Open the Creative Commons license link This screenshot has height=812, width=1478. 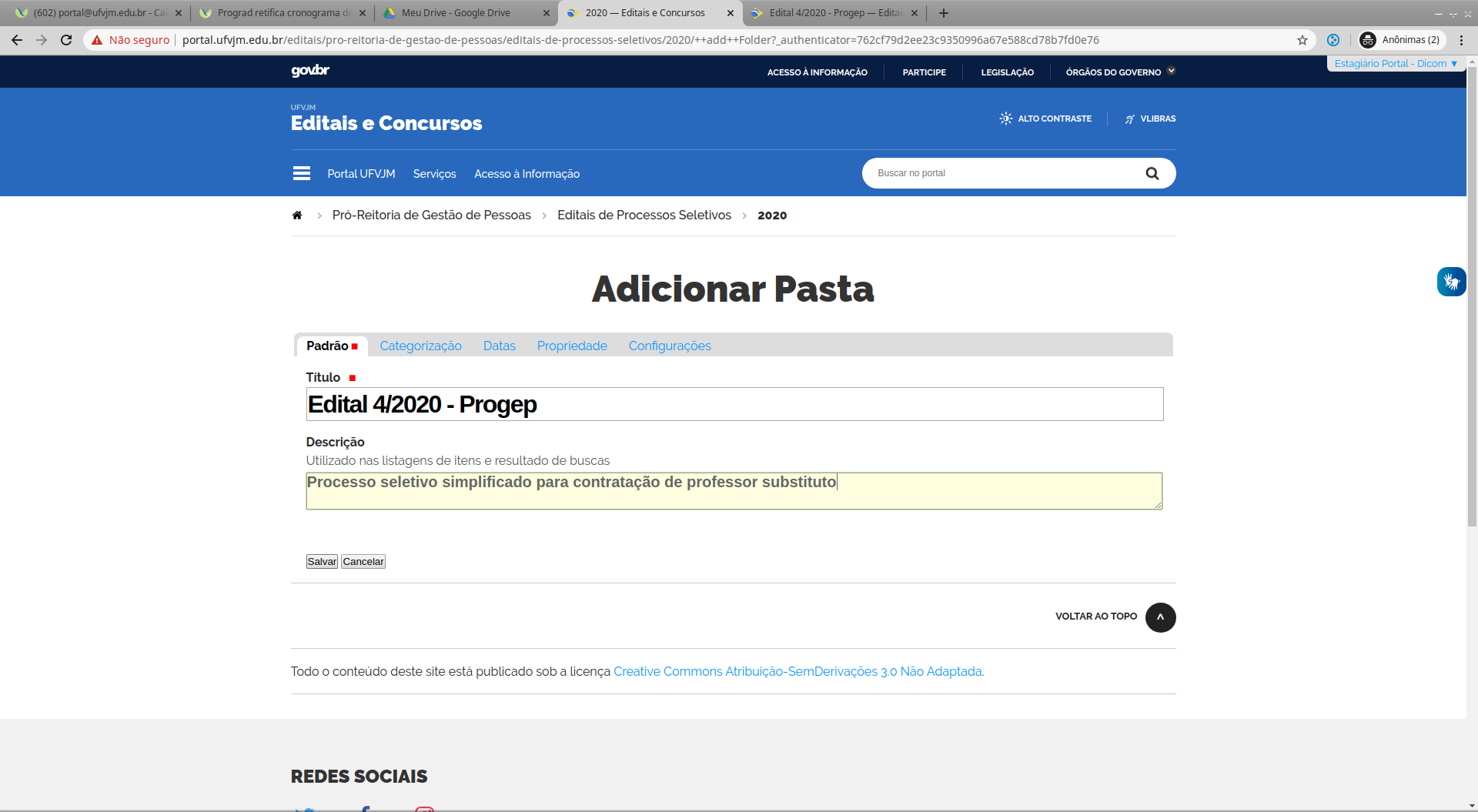[798, 672]
